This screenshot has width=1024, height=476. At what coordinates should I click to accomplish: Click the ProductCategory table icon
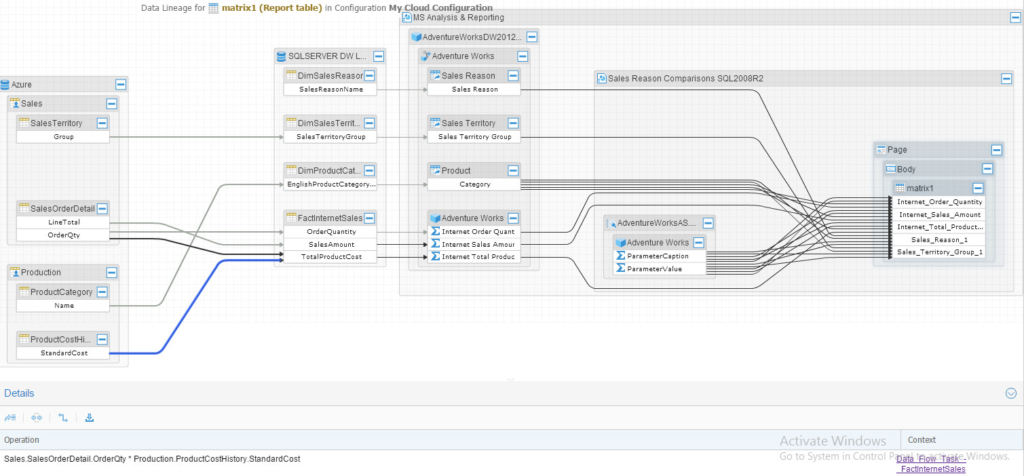[x=24, y=292]
